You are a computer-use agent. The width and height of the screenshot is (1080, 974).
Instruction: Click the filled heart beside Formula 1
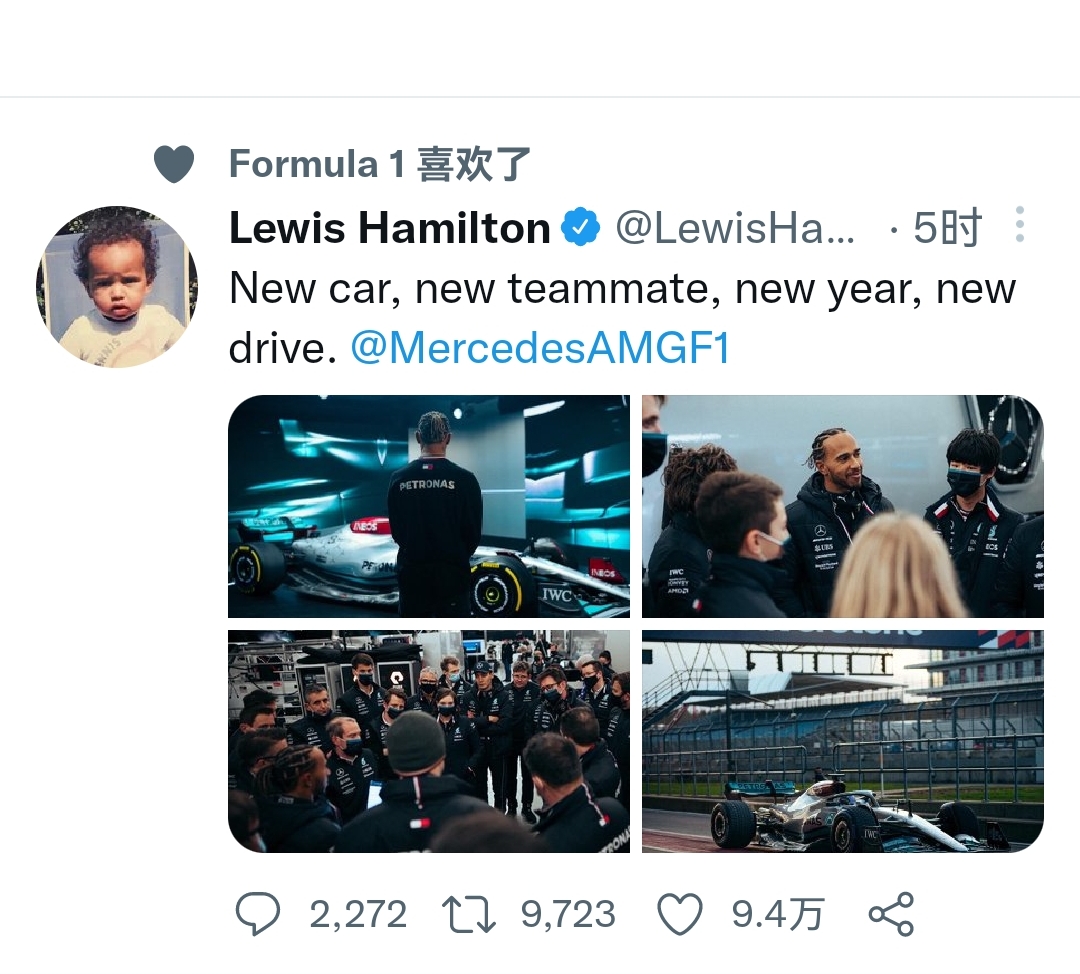[174, 164]
